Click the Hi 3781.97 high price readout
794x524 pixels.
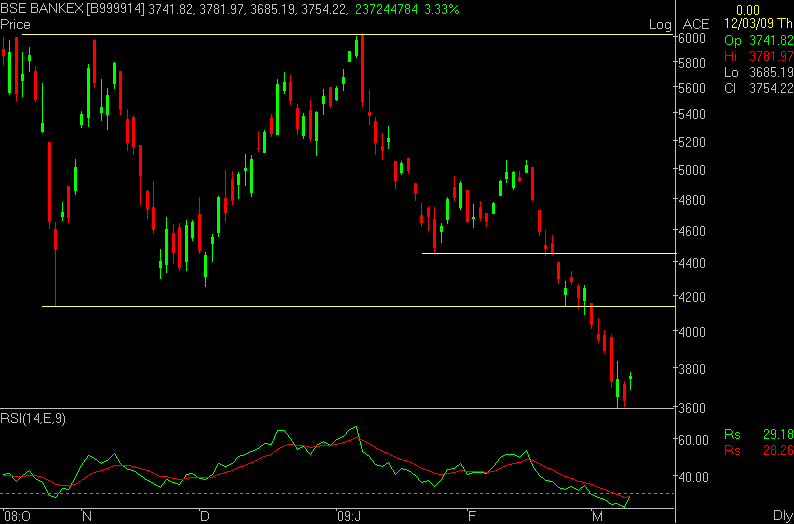(759, 56)
